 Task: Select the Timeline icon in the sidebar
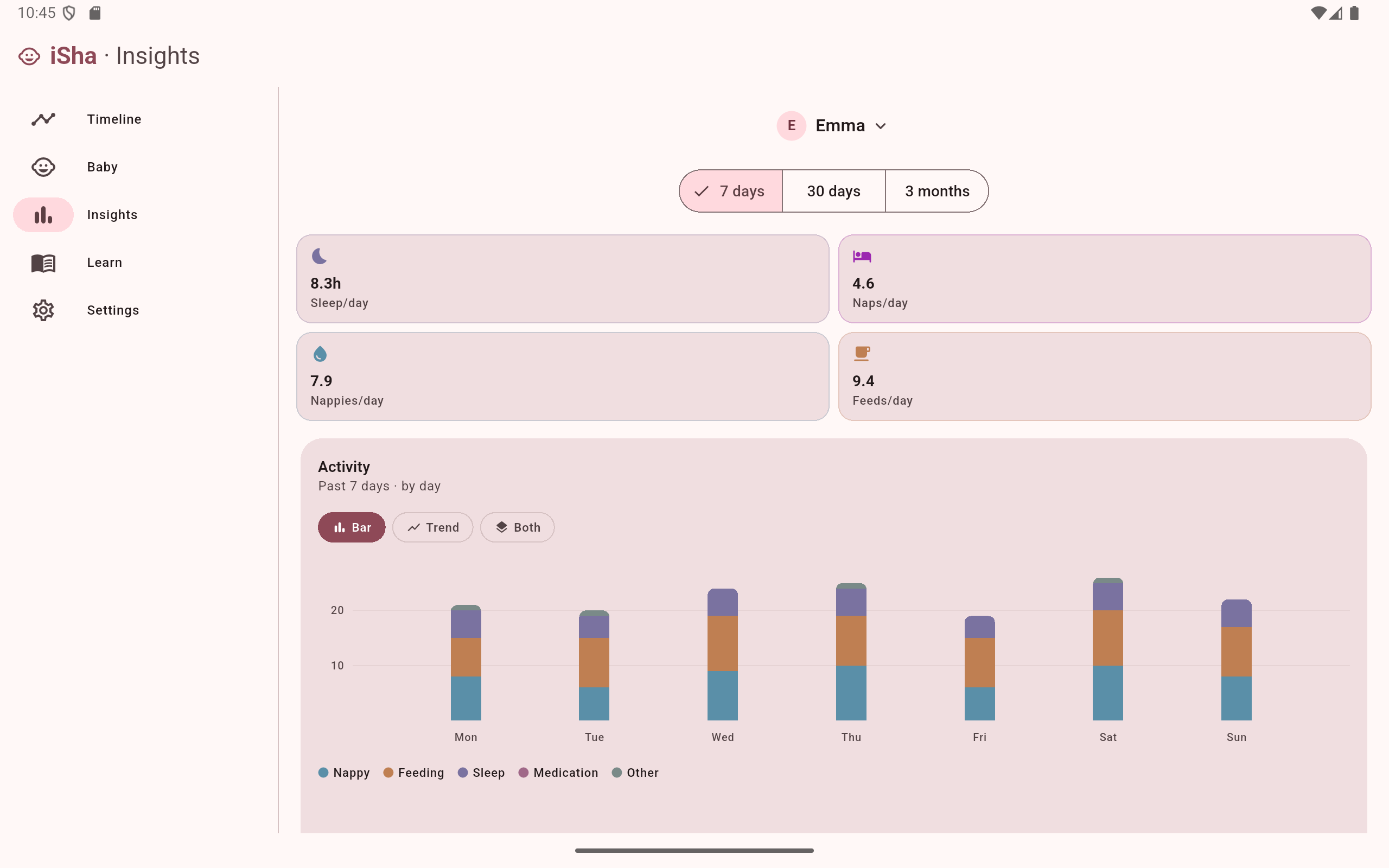coord(43,119)
